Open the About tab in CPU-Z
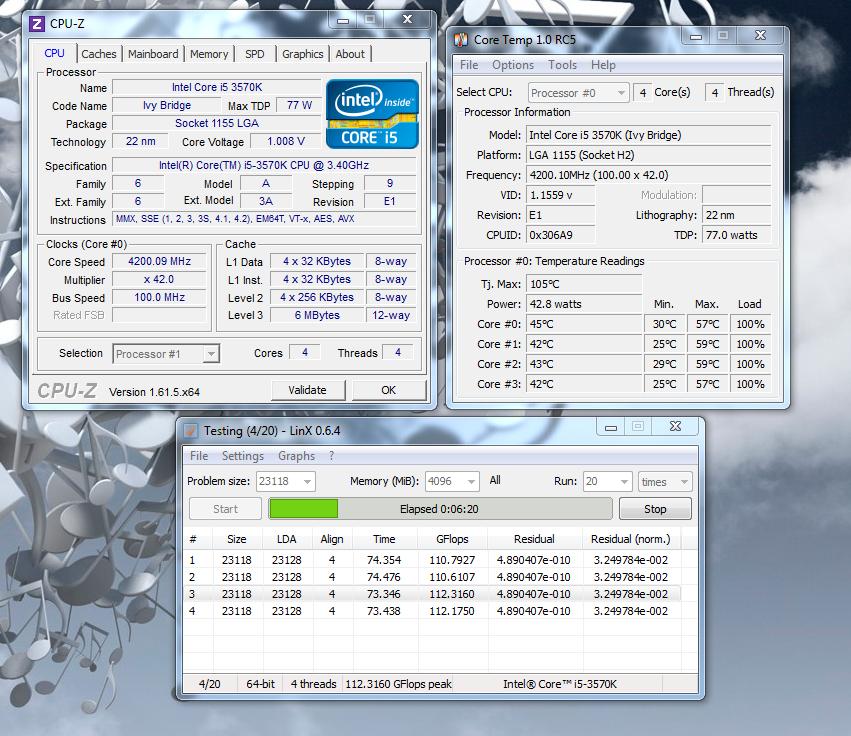 point(350,54)
